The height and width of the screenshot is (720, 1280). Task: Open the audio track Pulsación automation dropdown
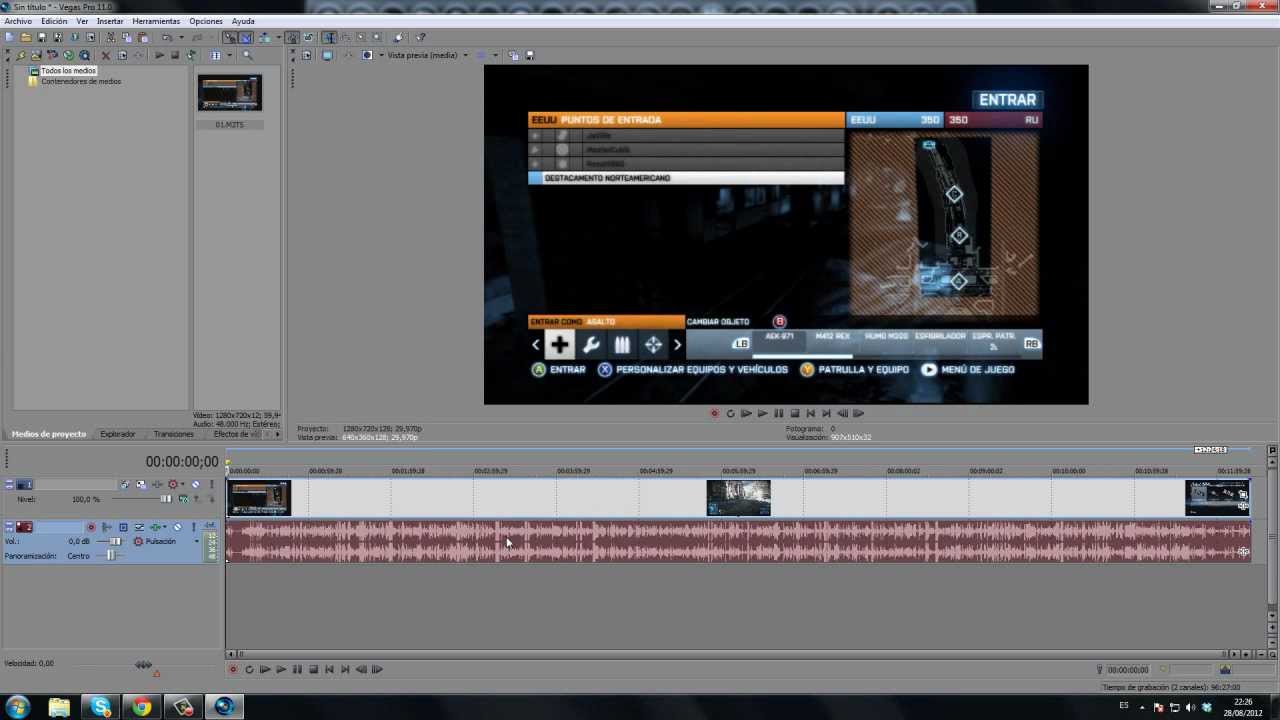197,541
